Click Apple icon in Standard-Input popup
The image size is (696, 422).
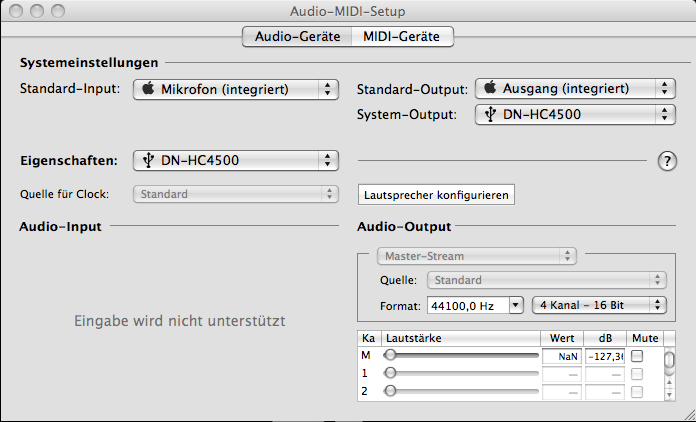148,89
